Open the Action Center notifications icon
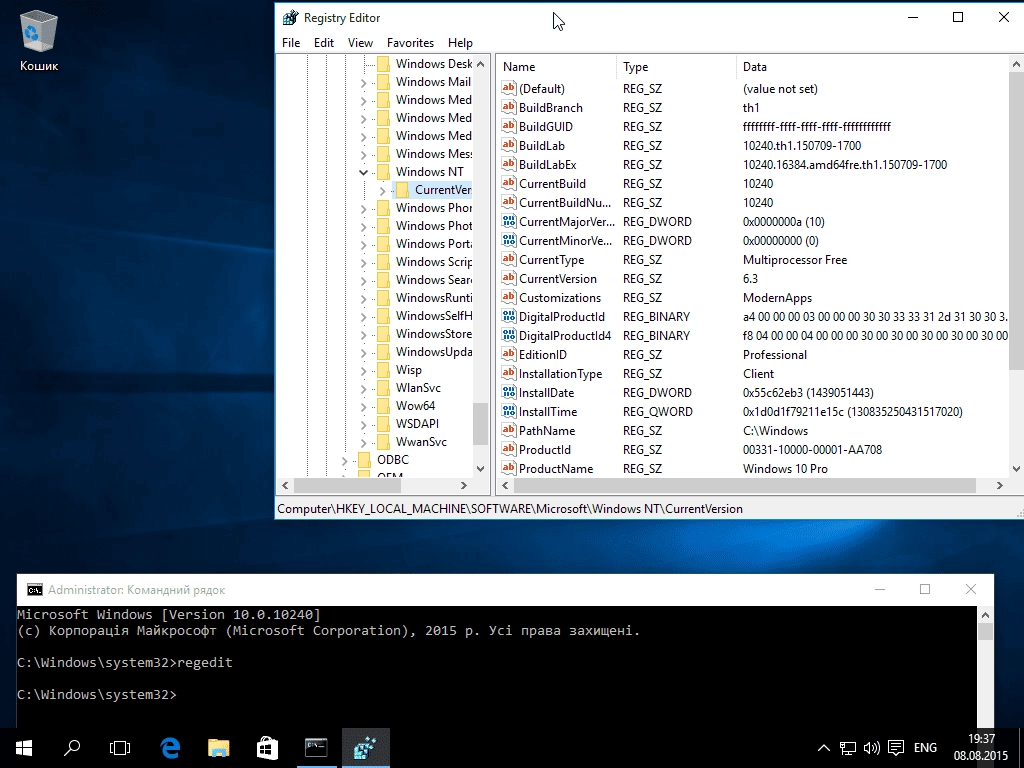 [x=896, y=748]
